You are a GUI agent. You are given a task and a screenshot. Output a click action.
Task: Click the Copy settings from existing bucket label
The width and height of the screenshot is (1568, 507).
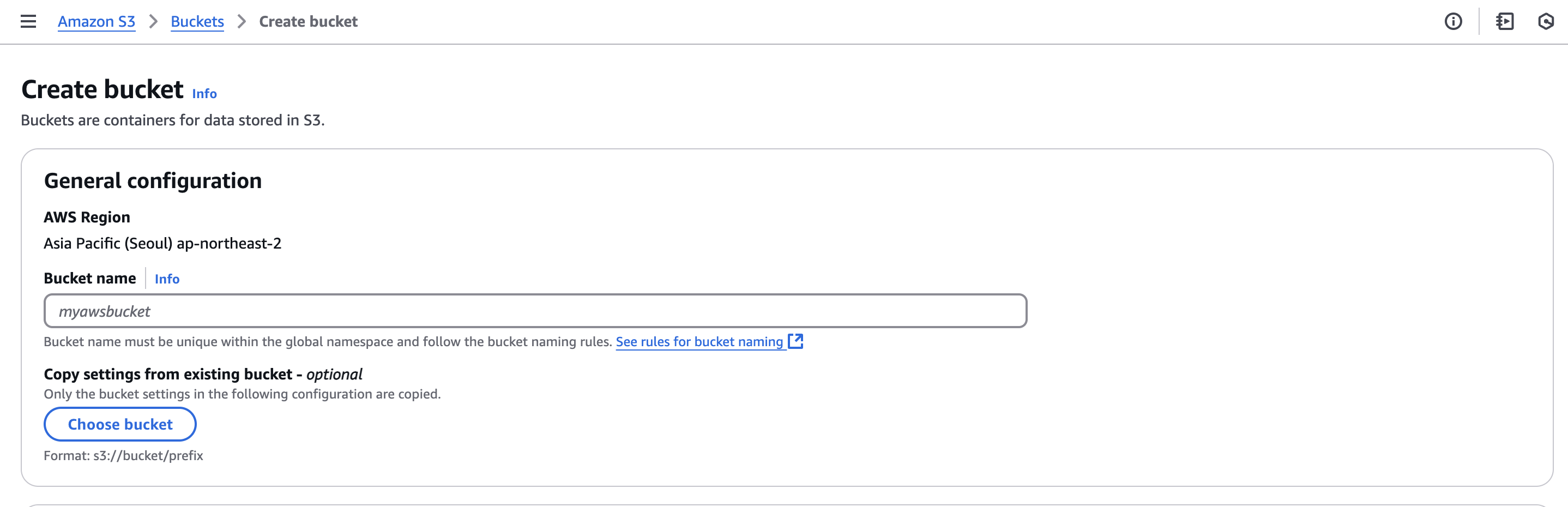pyautogui.click(x=203, y=375)
